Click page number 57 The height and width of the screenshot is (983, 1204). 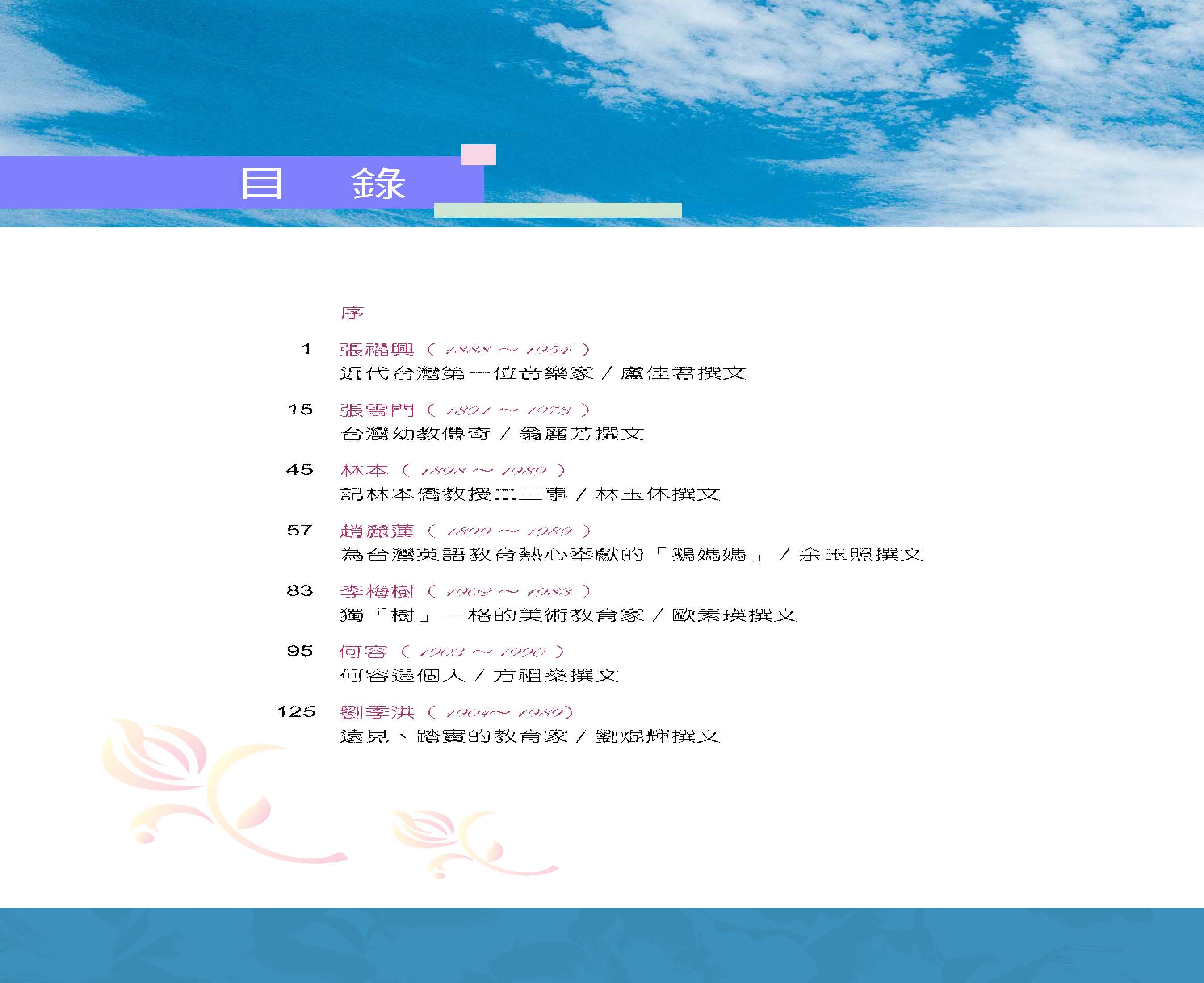(x=300, y=531)
